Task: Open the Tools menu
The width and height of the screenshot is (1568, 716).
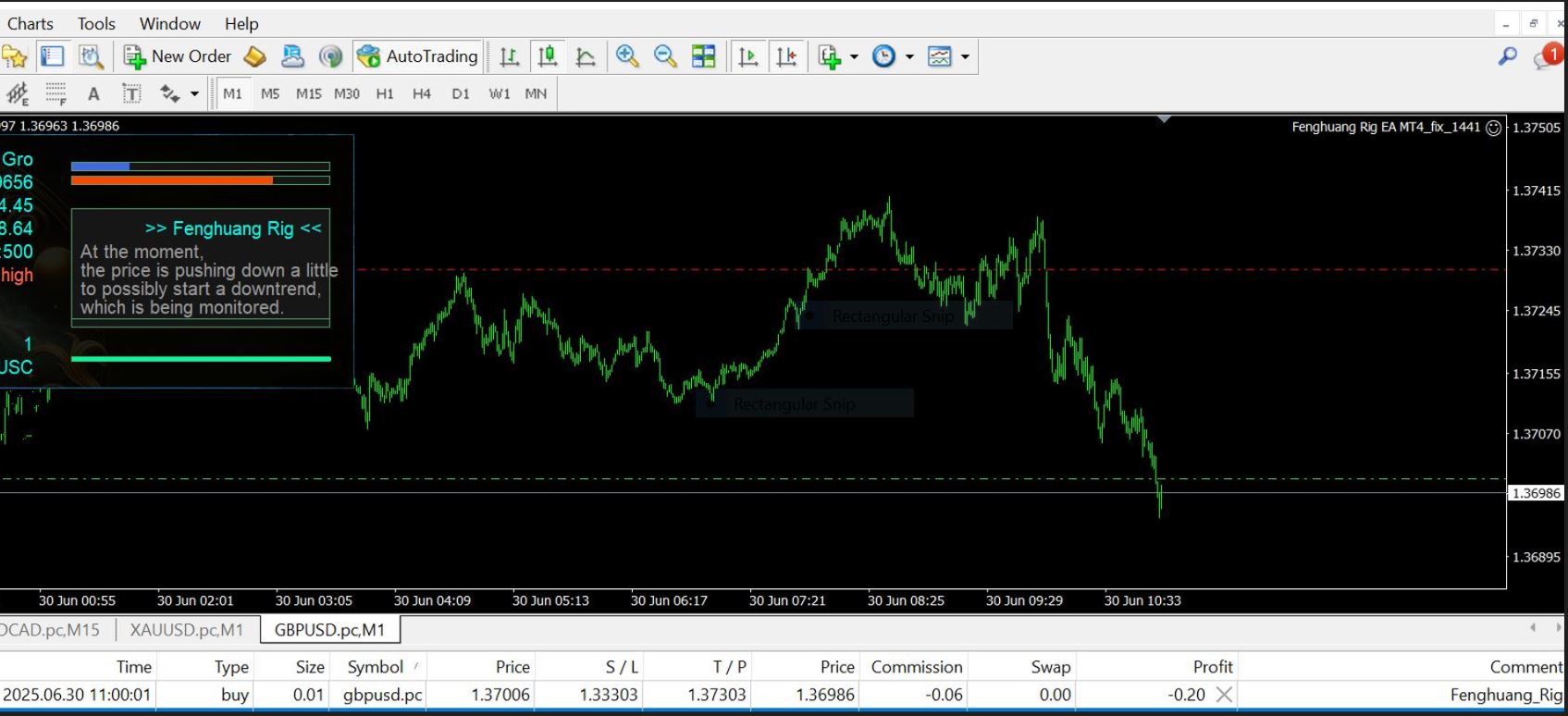Action: [96, 23]
